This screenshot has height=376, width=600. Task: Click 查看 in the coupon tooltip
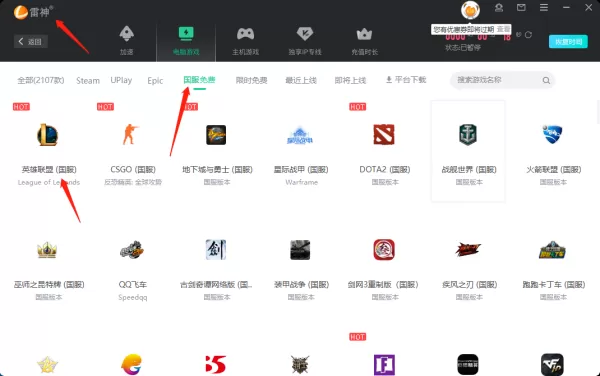pyautogui.click(x=503, y=29)
